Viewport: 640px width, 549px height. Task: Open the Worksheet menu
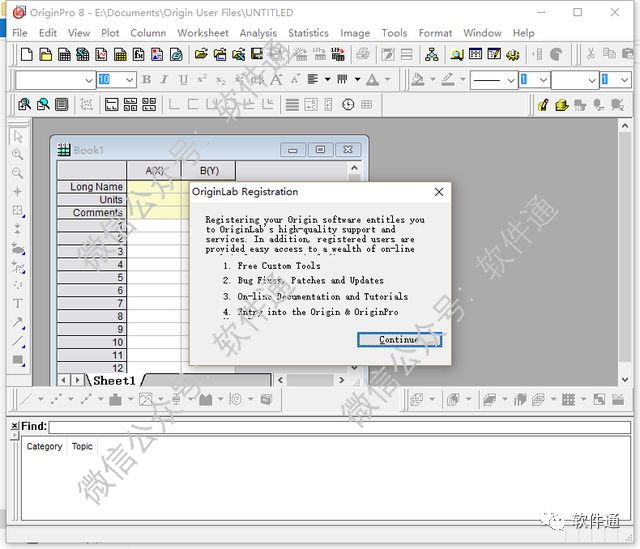point(202,33)
